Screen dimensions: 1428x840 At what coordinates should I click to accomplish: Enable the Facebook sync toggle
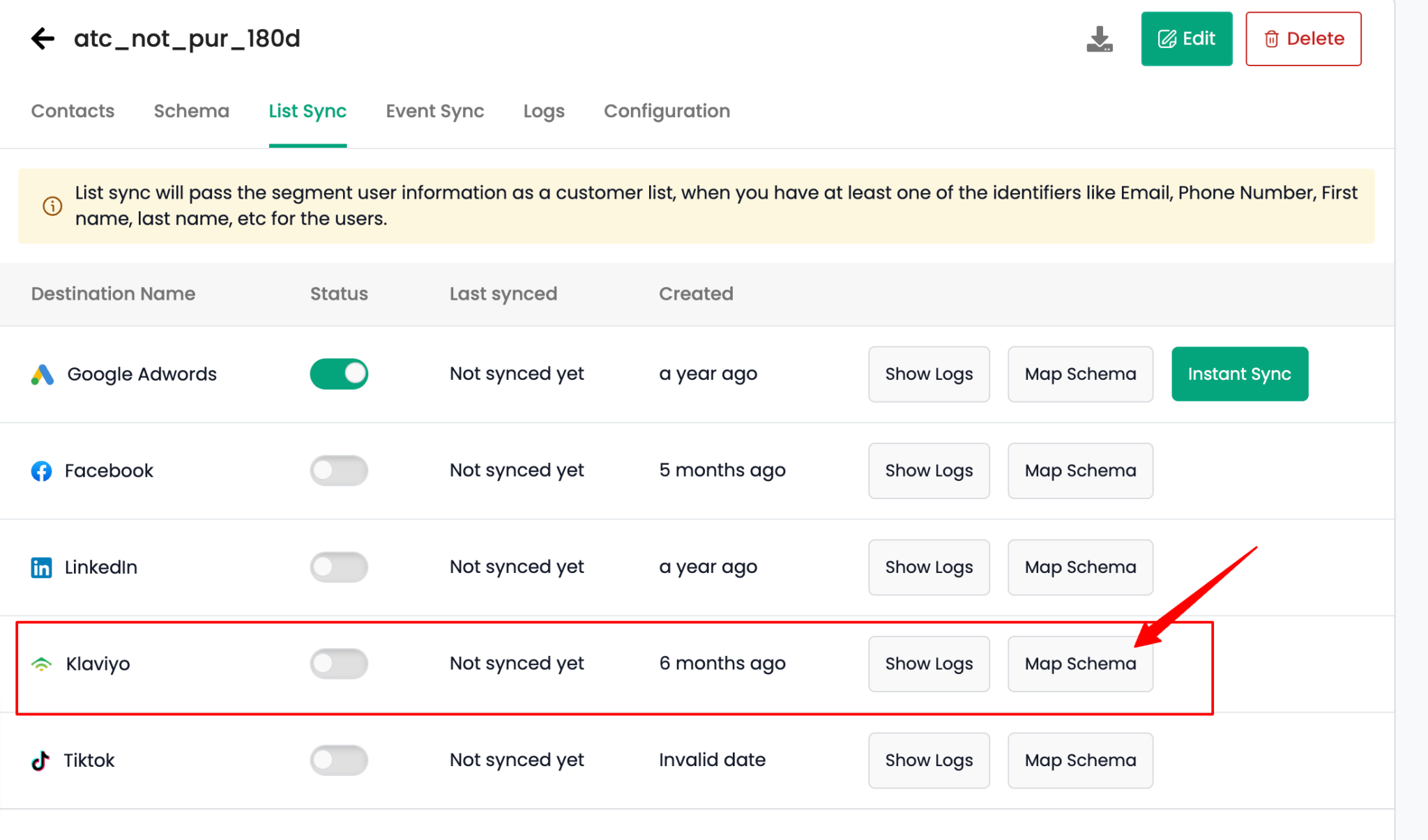(x=339, y=471)
